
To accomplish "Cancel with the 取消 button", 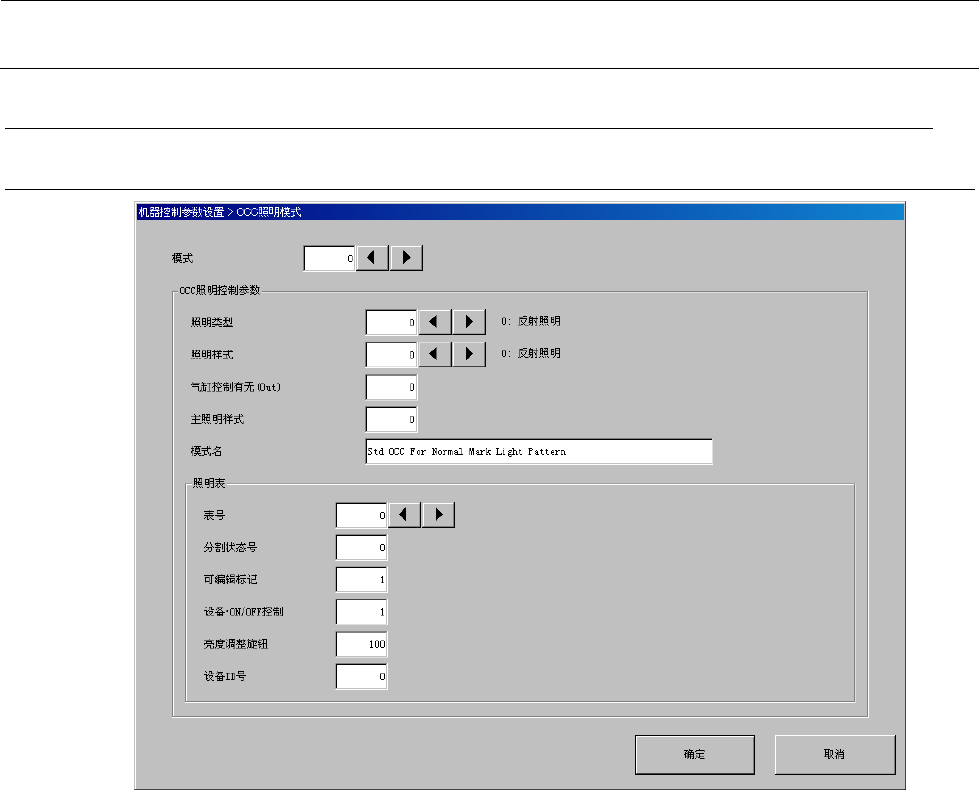I will pos(835,754).
